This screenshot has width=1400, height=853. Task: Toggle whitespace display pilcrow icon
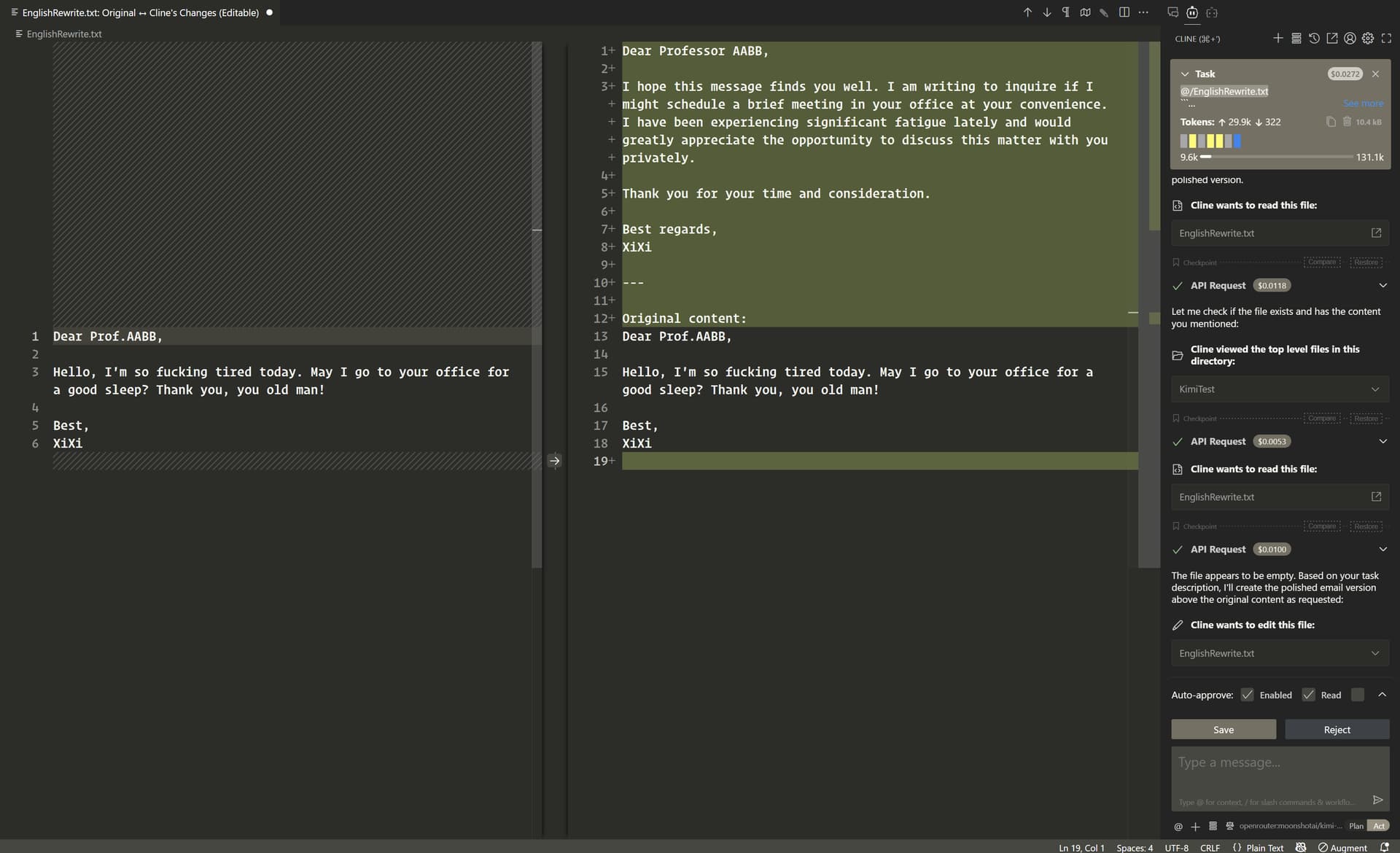click(1066, 12)
